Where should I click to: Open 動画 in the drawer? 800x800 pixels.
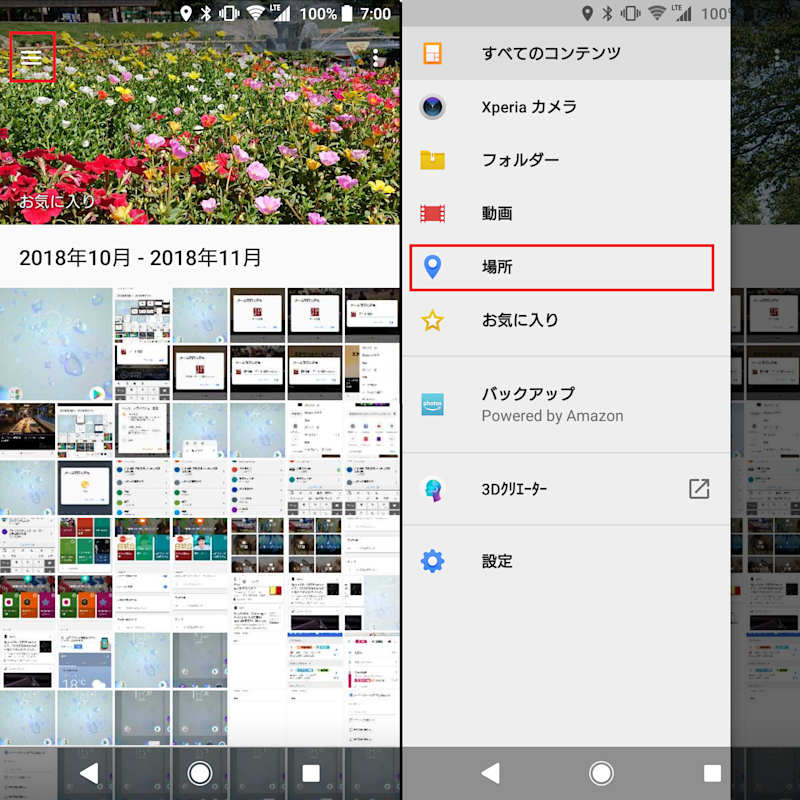point(566,213)
